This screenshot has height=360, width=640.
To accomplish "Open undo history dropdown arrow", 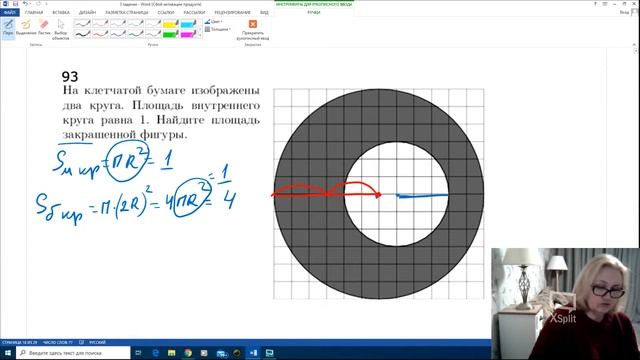I will (31, 4).
